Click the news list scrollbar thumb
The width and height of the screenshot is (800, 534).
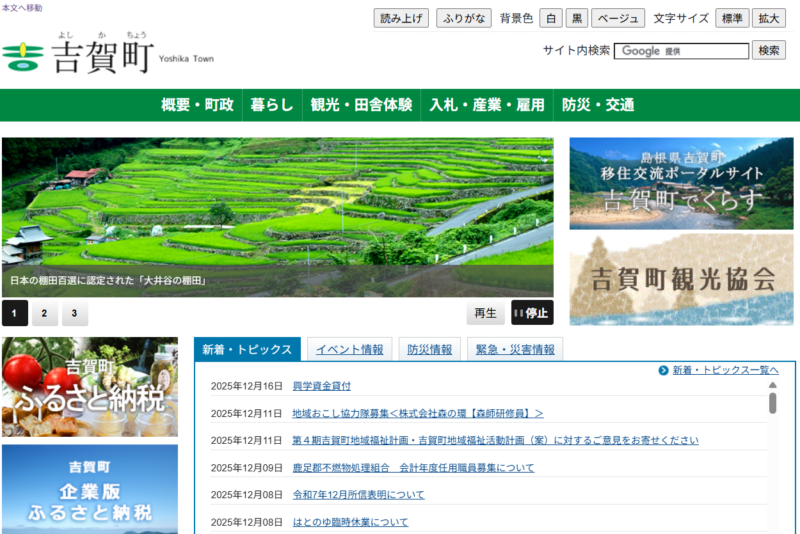point(772,403)
